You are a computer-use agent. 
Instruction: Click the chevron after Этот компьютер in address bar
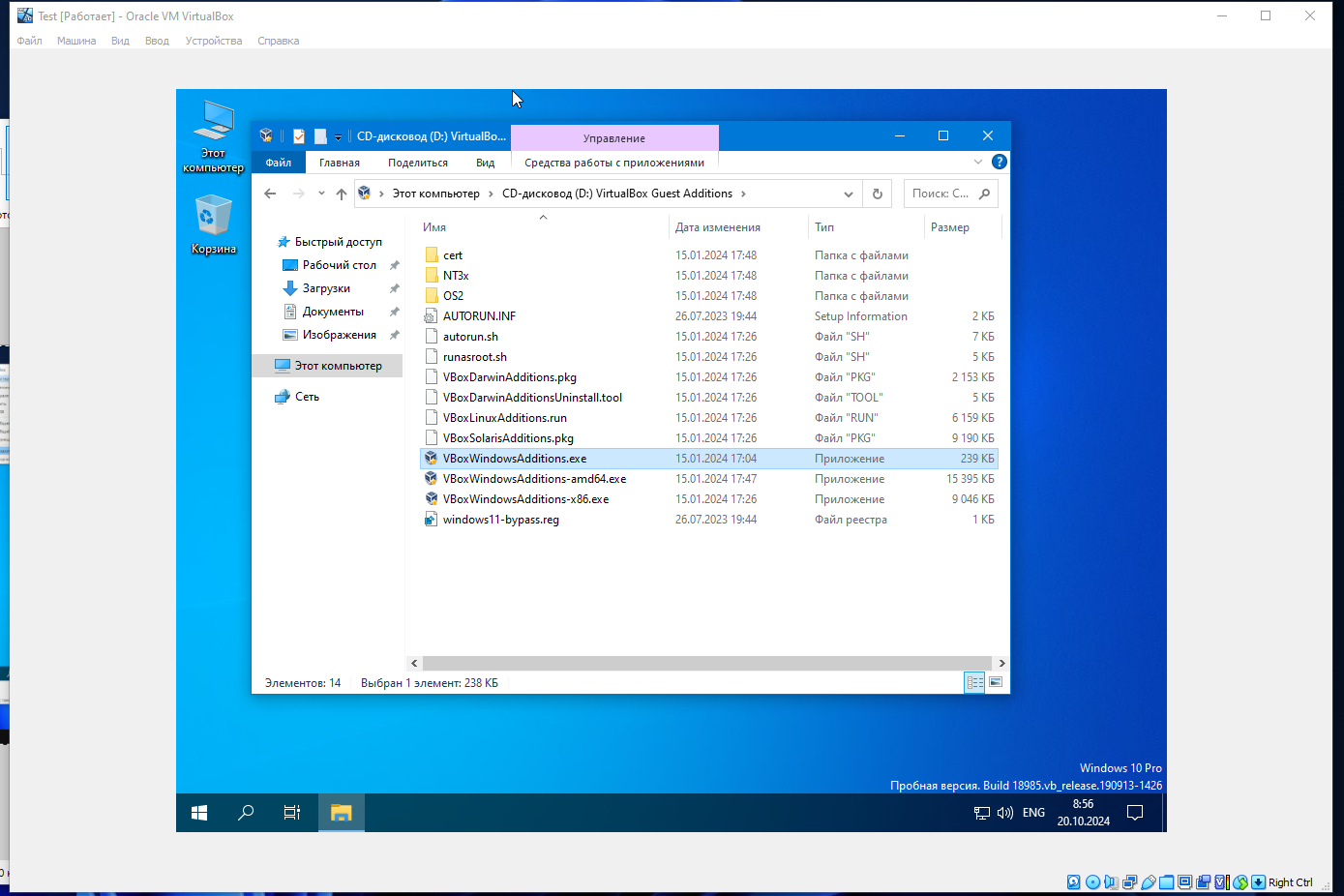click(x=491, y=194)
